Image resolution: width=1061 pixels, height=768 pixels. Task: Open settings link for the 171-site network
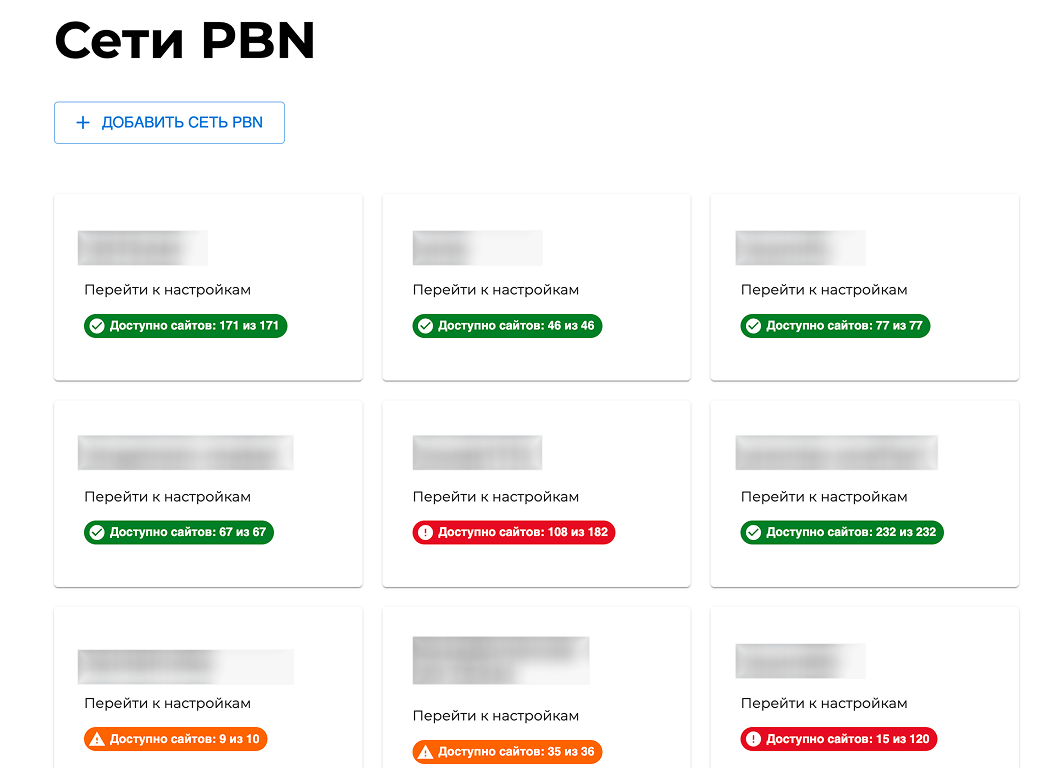point(167,290)
